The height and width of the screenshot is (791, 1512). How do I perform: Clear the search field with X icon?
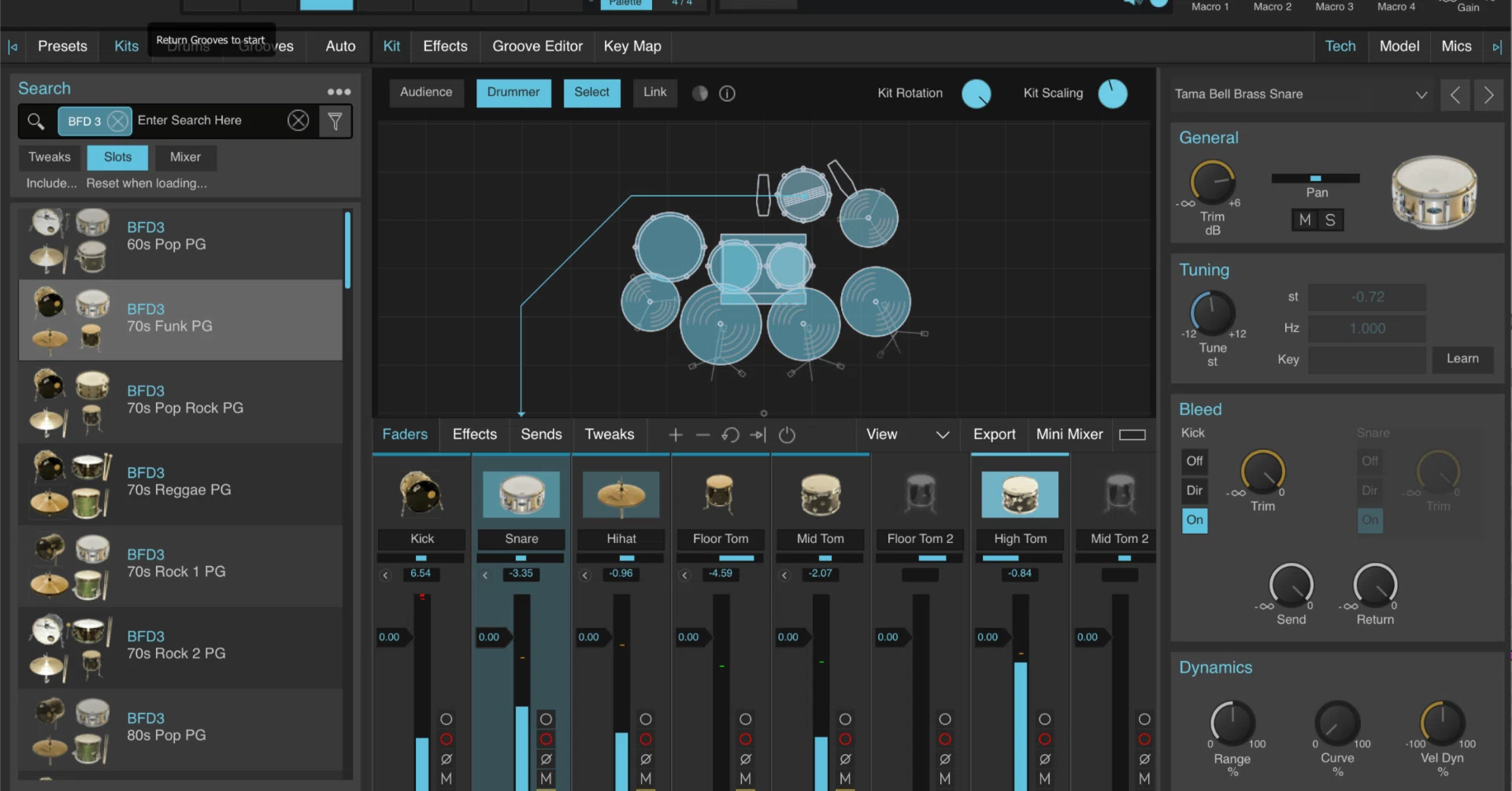coord(298,120)
